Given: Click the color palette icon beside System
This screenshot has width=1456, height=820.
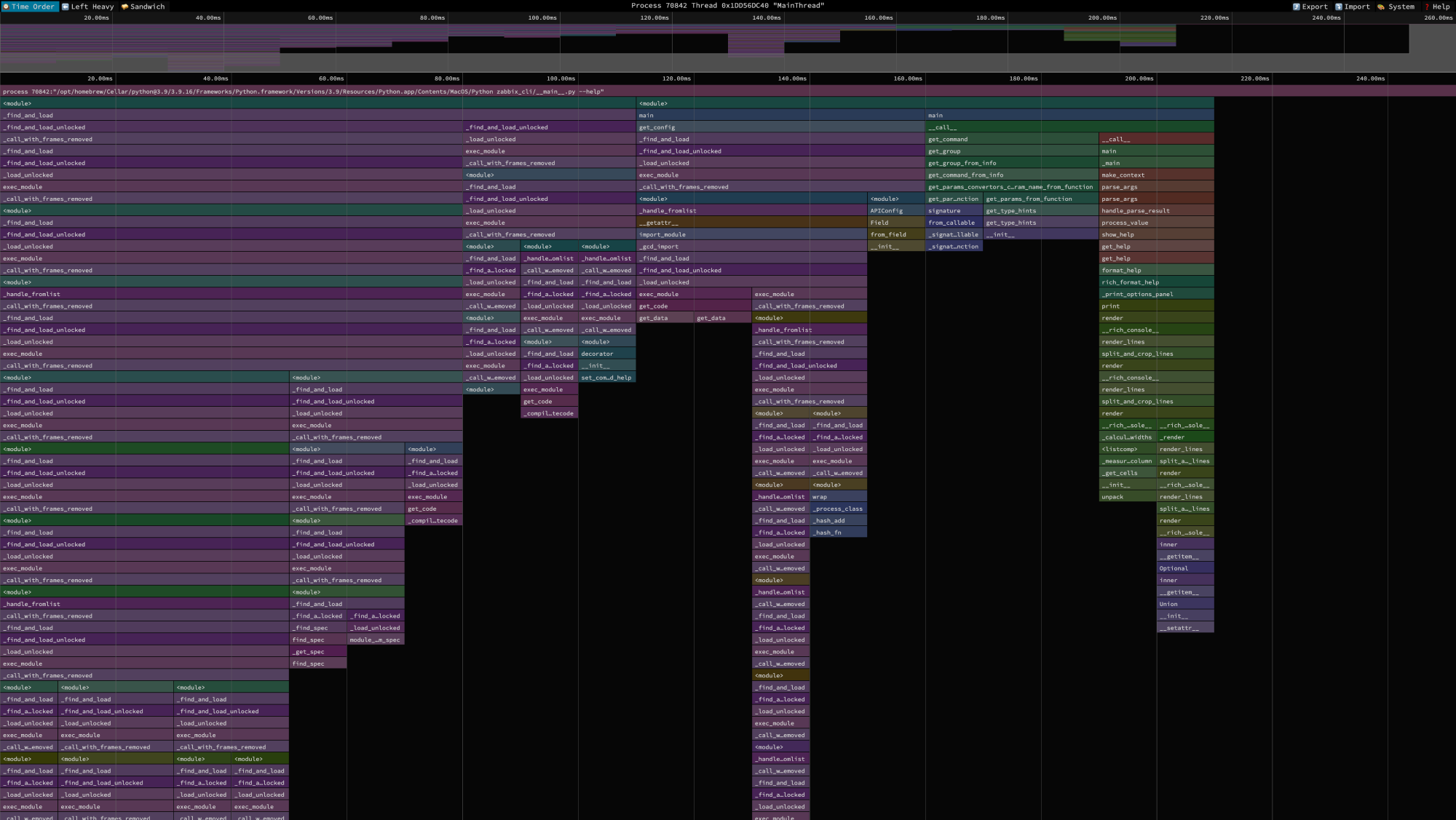Looking at the screenshot, I should point(1380,7).
